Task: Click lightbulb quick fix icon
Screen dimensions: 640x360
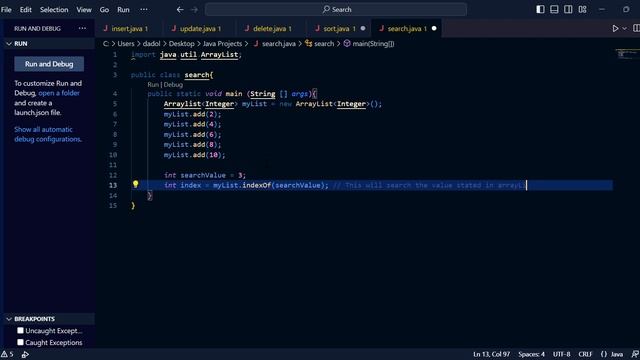Action: 136,184
